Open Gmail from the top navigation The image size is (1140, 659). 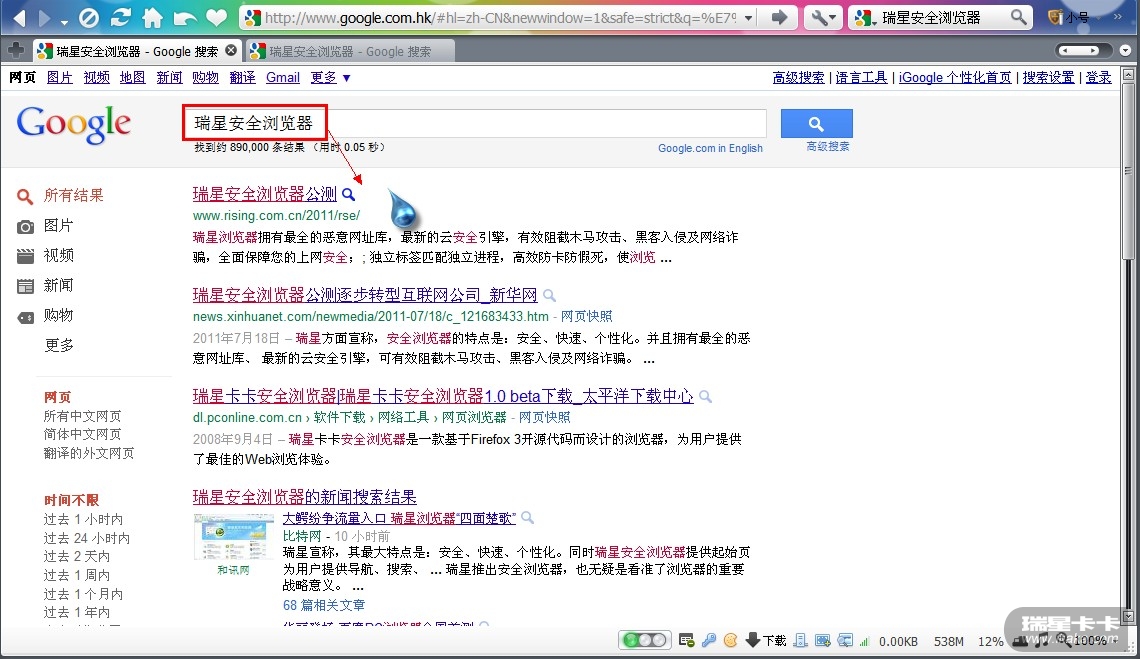tap(283, 77)
